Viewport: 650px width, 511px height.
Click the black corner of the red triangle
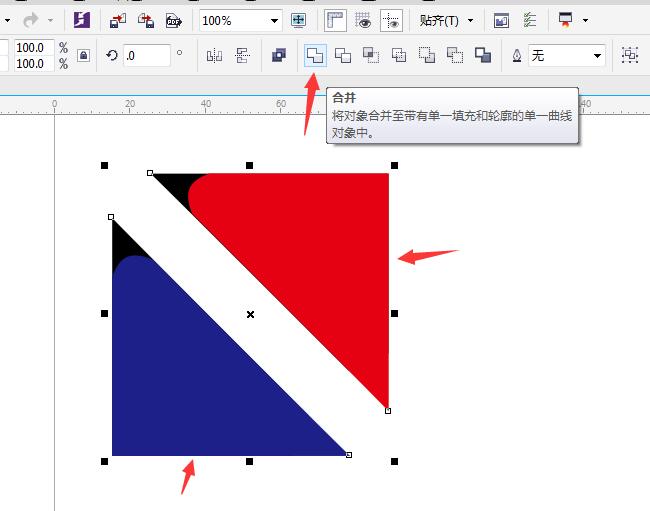[x=177, y=186]
